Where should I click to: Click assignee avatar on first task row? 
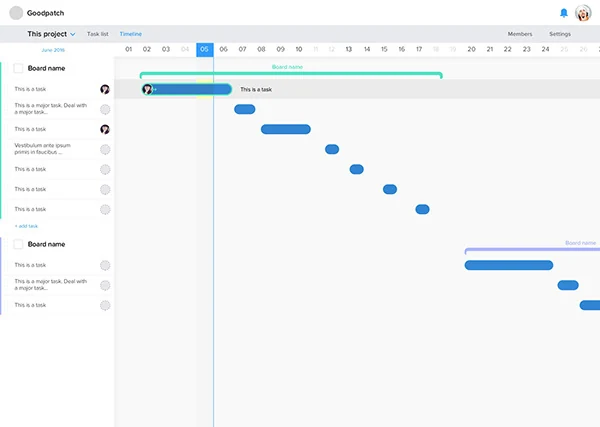click(x=105, y=89)
